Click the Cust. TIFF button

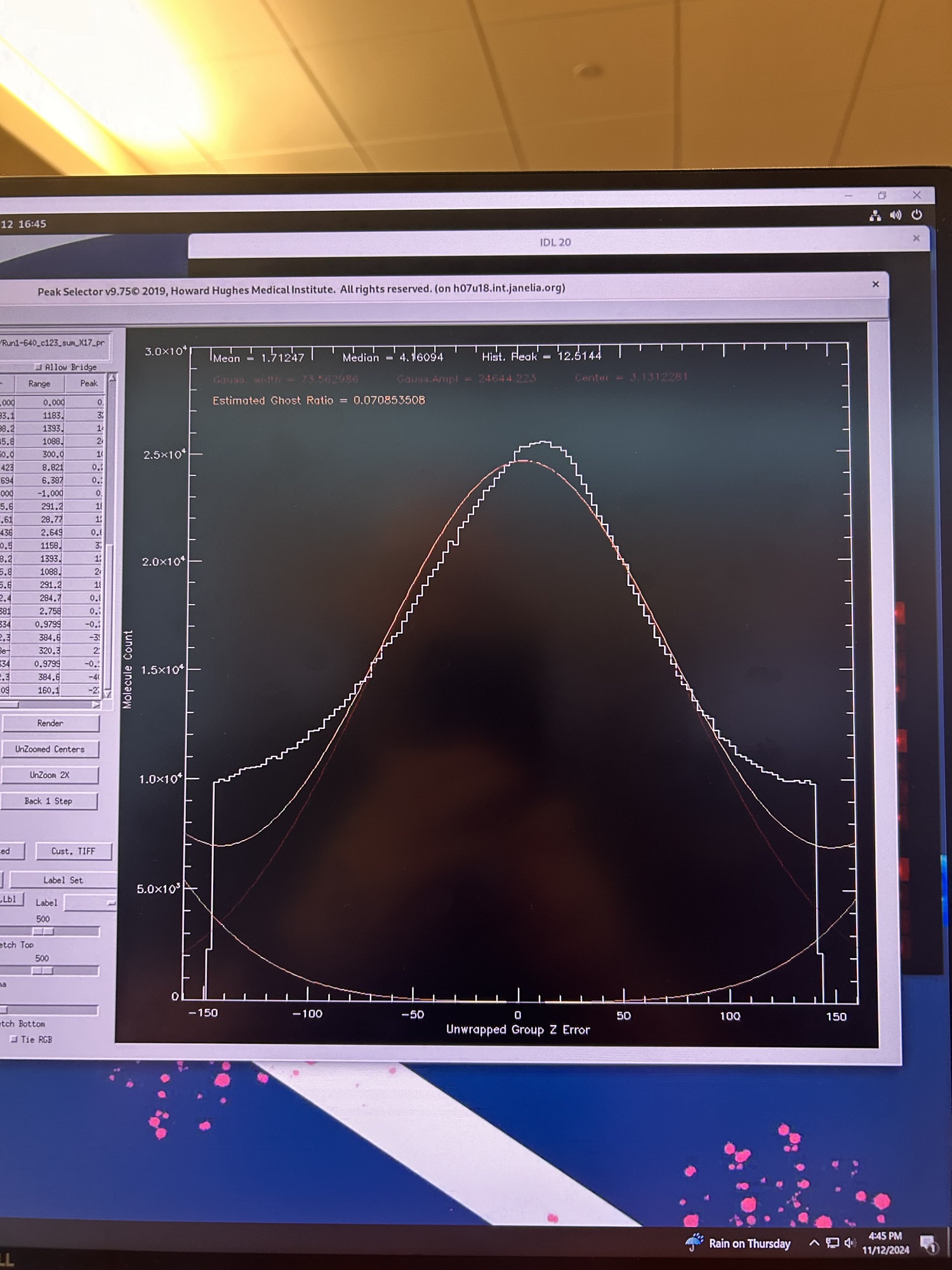pos(73,851)
